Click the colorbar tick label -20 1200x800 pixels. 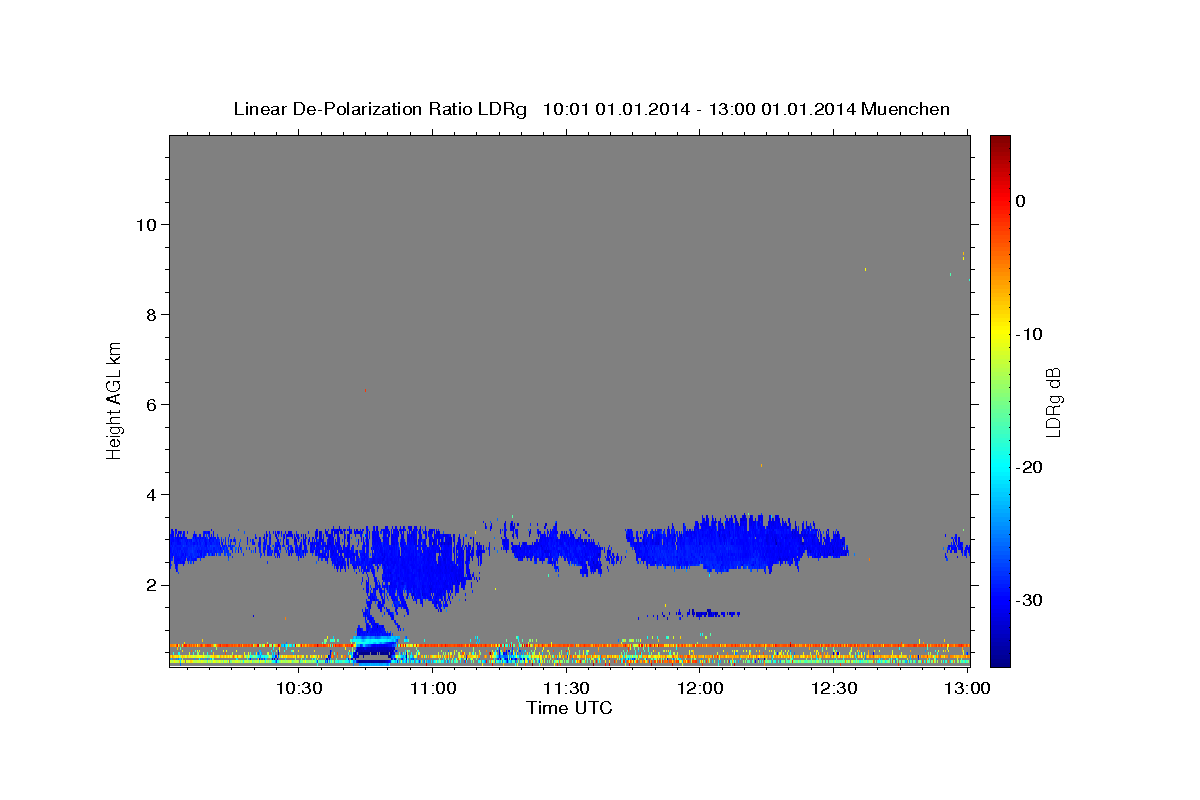[x=1029, y=467]
